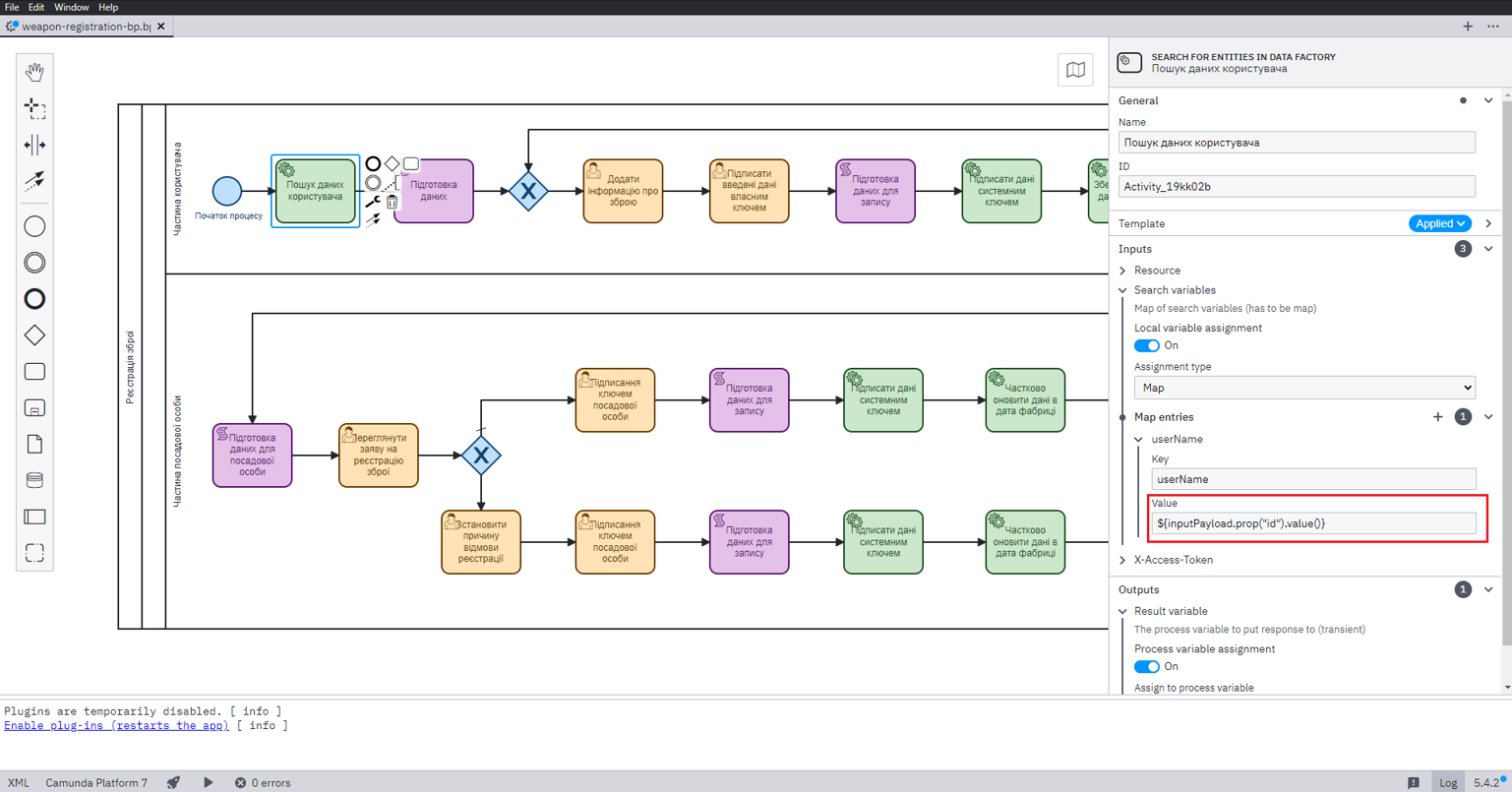
Task: Activate the create/remove space tool
Action: 34,145
